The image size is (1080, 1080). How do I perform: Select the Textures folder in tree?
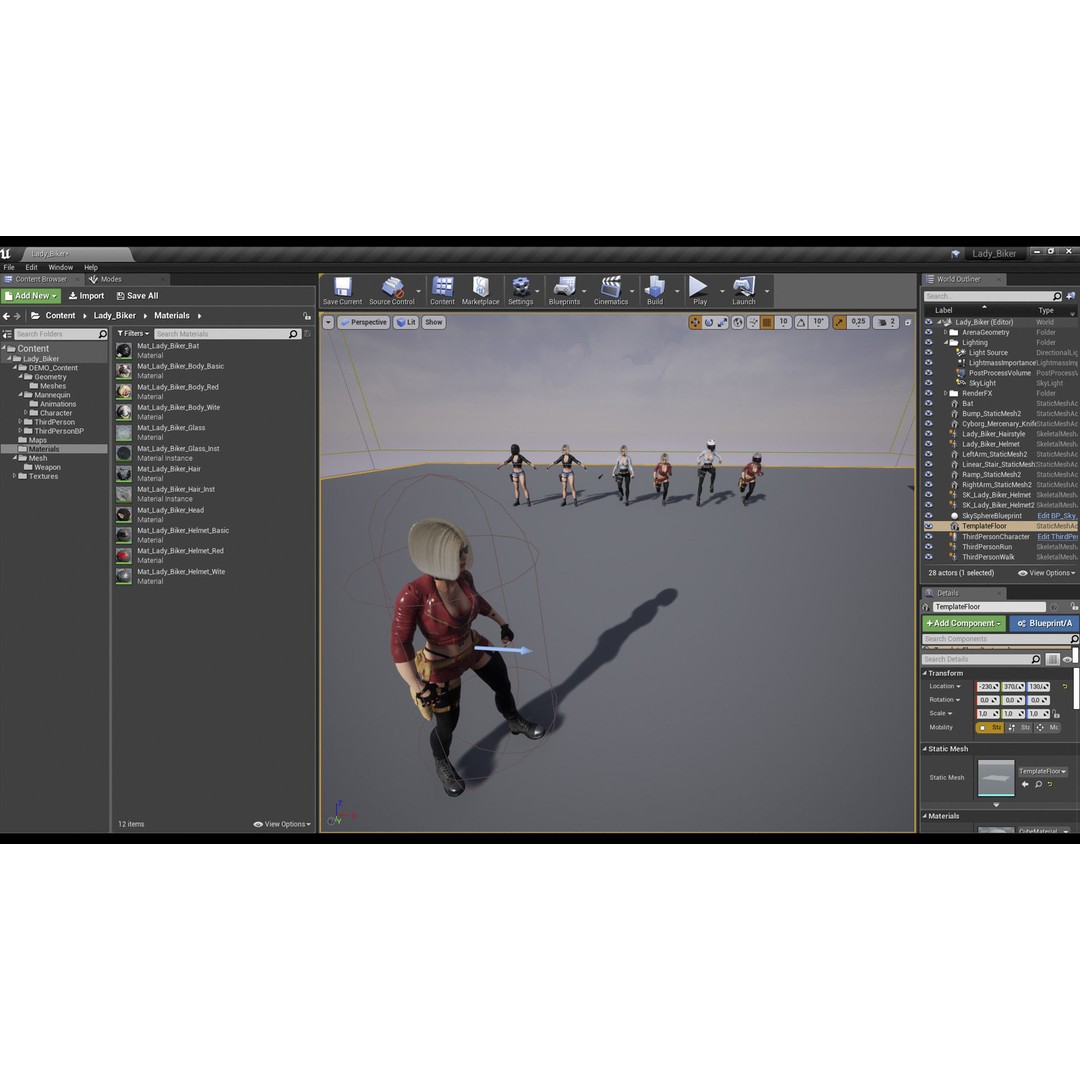pyautogui.click(x=43, y=476)
